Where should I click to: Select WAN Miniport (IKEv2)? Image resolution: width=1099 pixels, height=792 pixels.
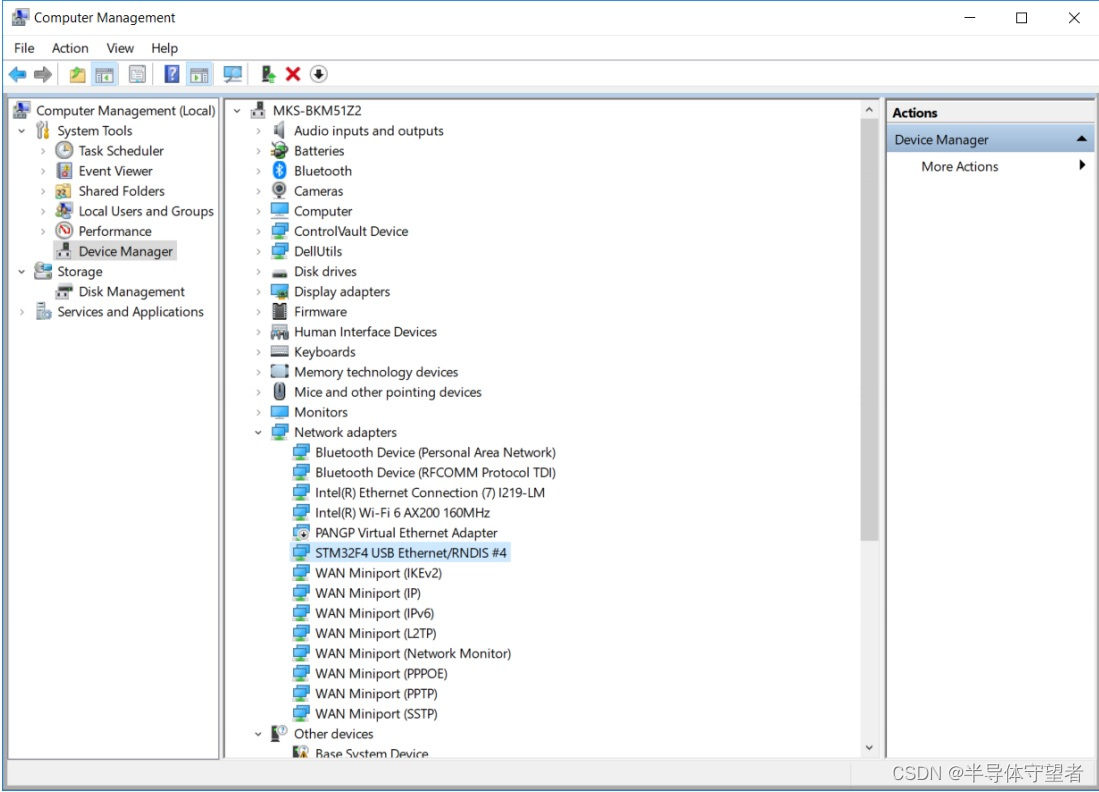pyautogui.click(x=378, y=573)
